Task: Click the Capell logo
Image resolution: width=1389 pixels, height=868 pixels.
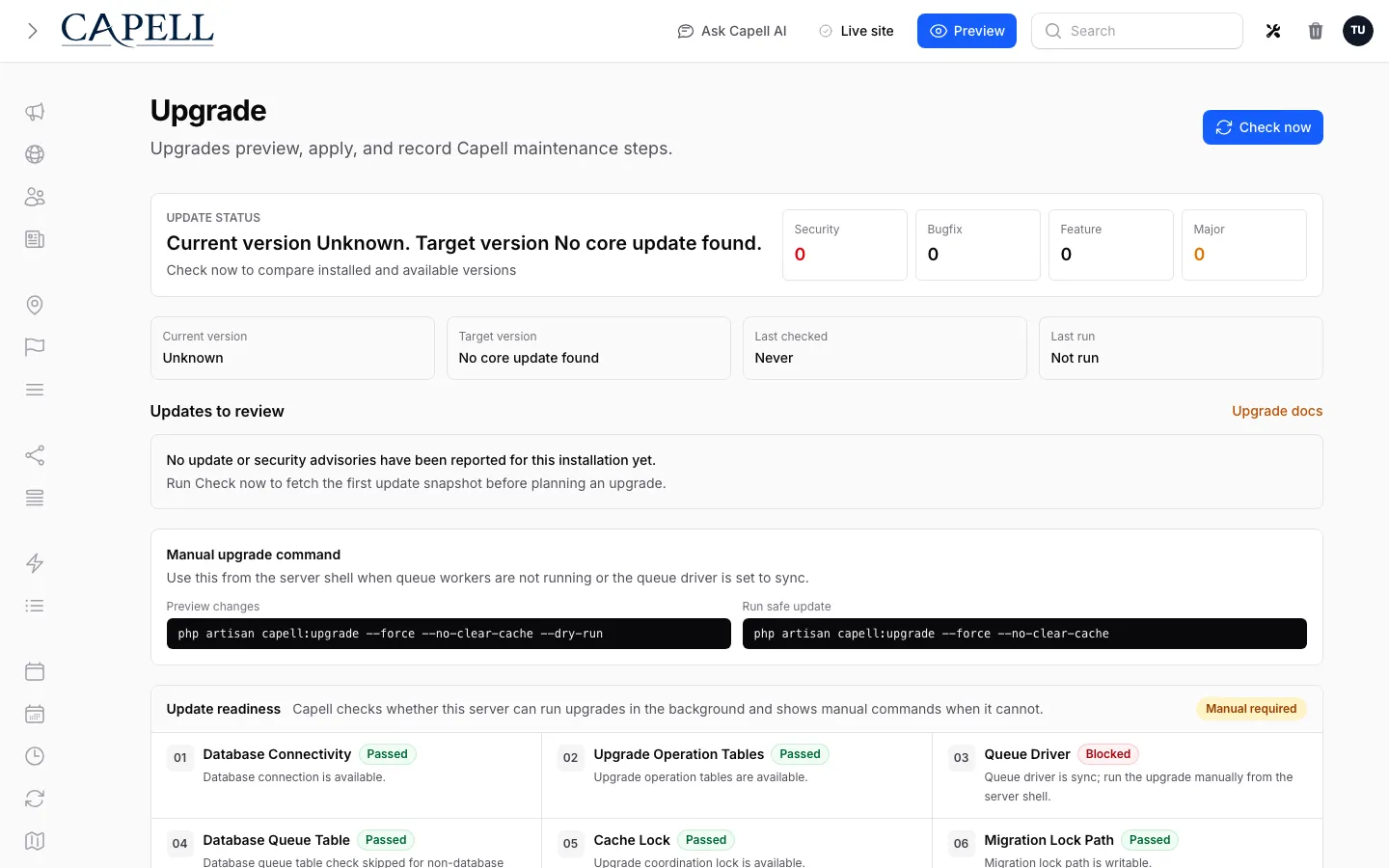Action: pos(138,31)
